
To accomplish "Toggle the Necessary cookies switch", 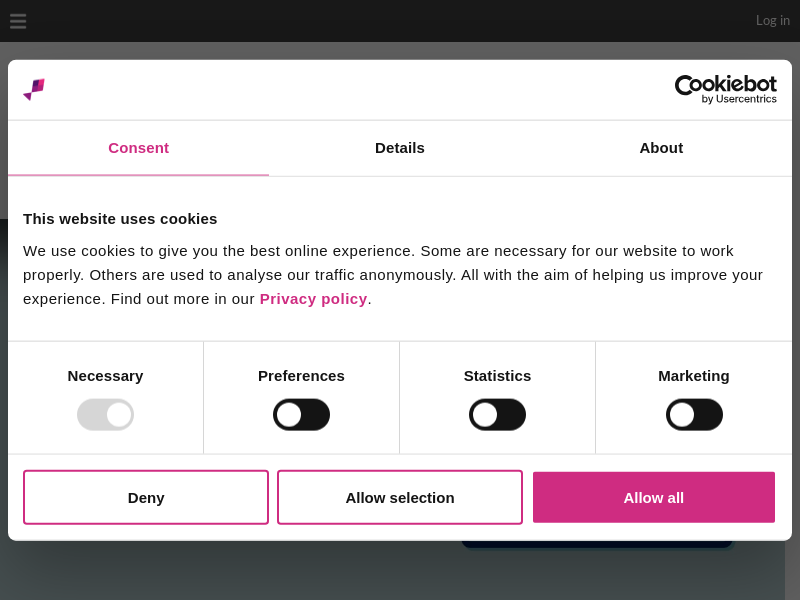I will click(105, 415).
